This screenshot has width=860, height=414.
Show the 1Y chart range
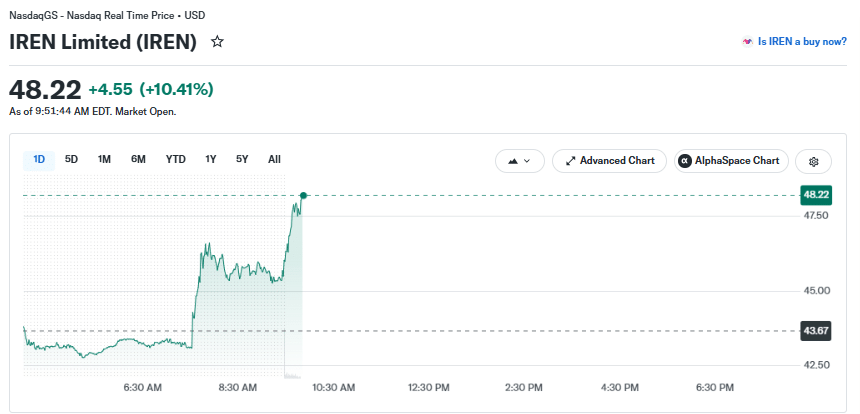211,160
